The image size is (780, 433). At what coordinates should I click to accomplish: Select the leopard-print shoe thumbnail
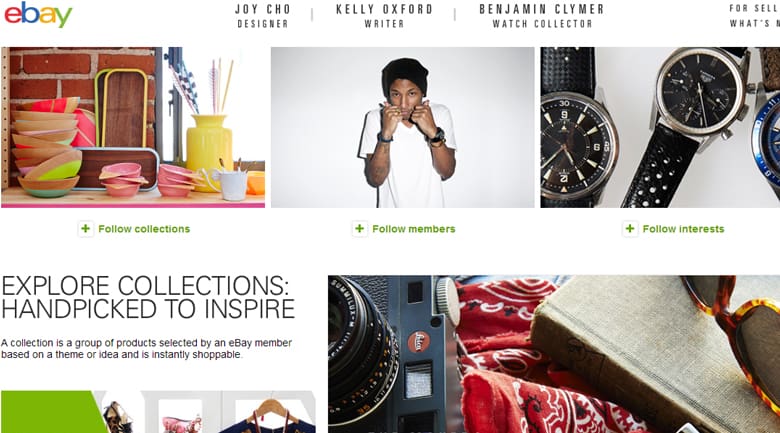point(118,417)
